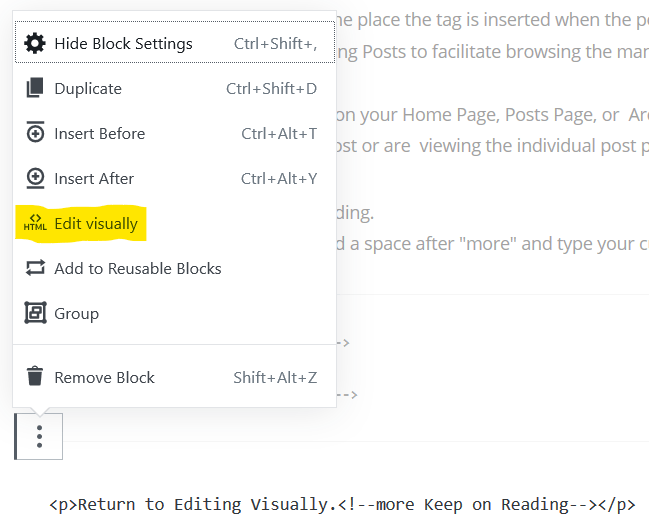Toggle the three-dot block options button
This screenshot has width=649, height=526.
click(39, 437)
